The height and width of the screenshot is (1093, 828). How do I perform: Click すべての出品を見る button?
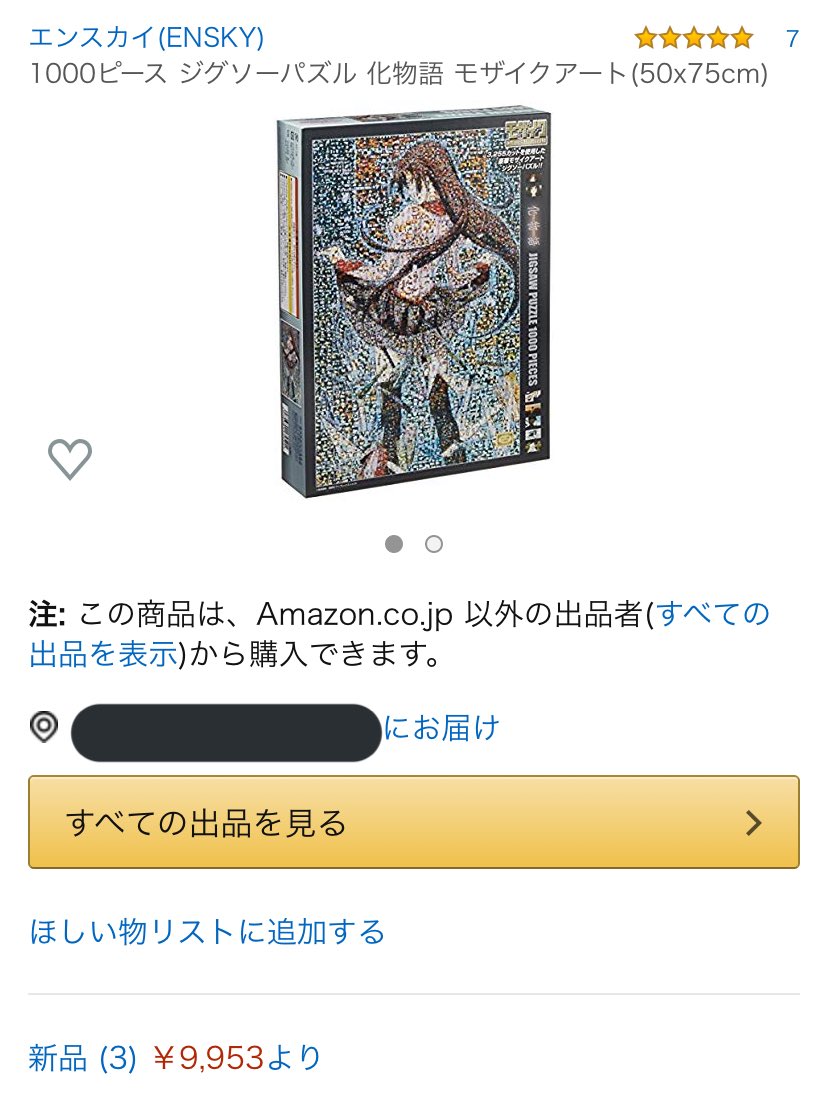[414, 822]
